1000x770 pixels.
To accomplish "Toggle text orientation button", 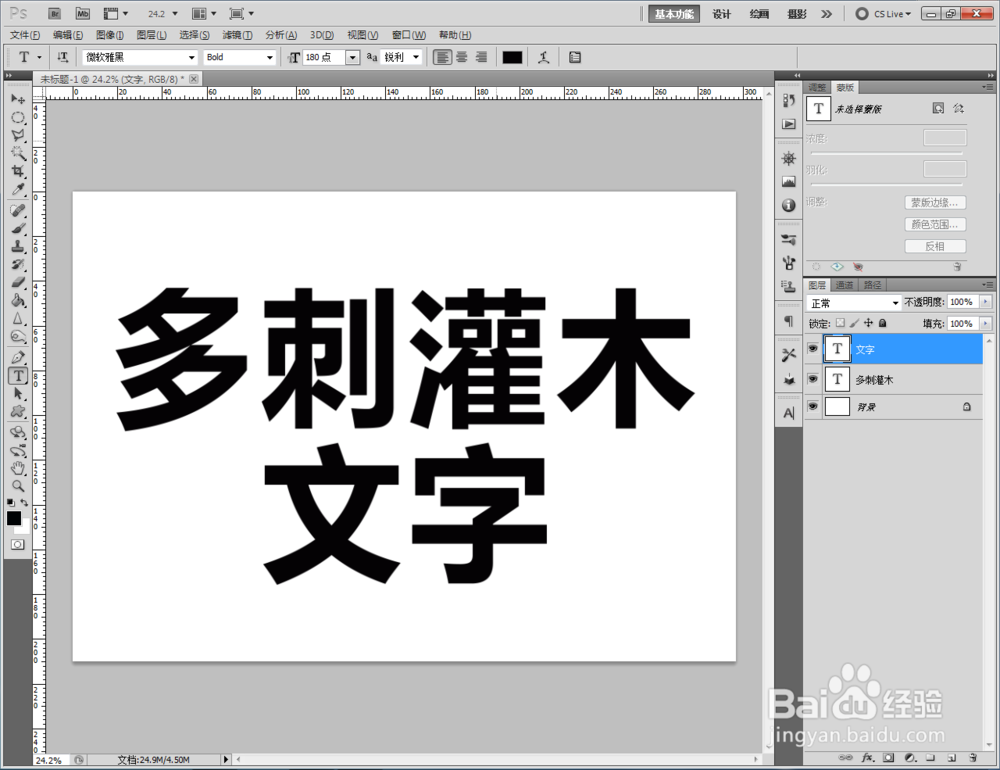I will [62, 57].
